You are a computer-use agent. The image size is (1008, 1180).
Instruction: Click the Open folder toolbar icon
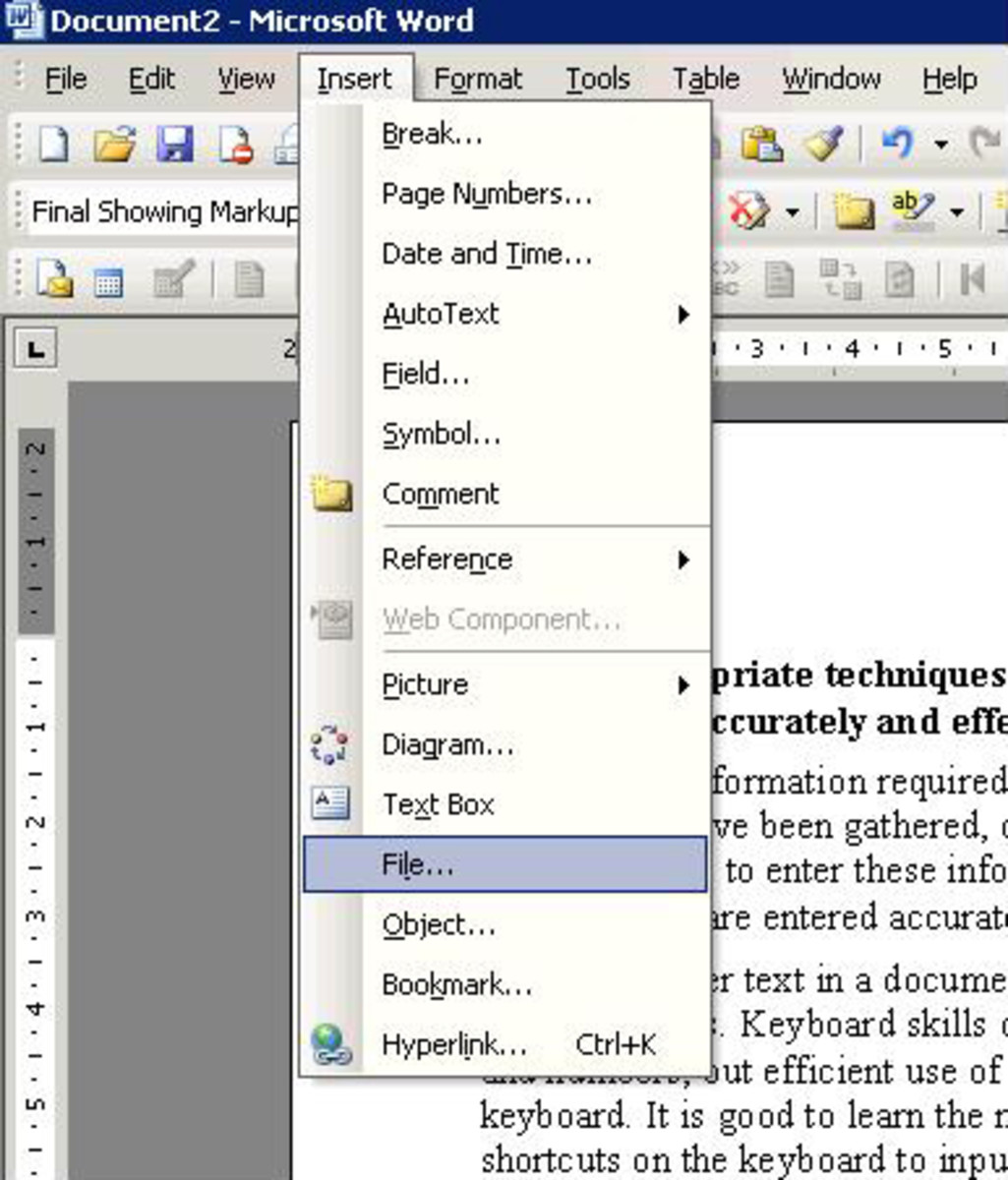click(114, 146)
